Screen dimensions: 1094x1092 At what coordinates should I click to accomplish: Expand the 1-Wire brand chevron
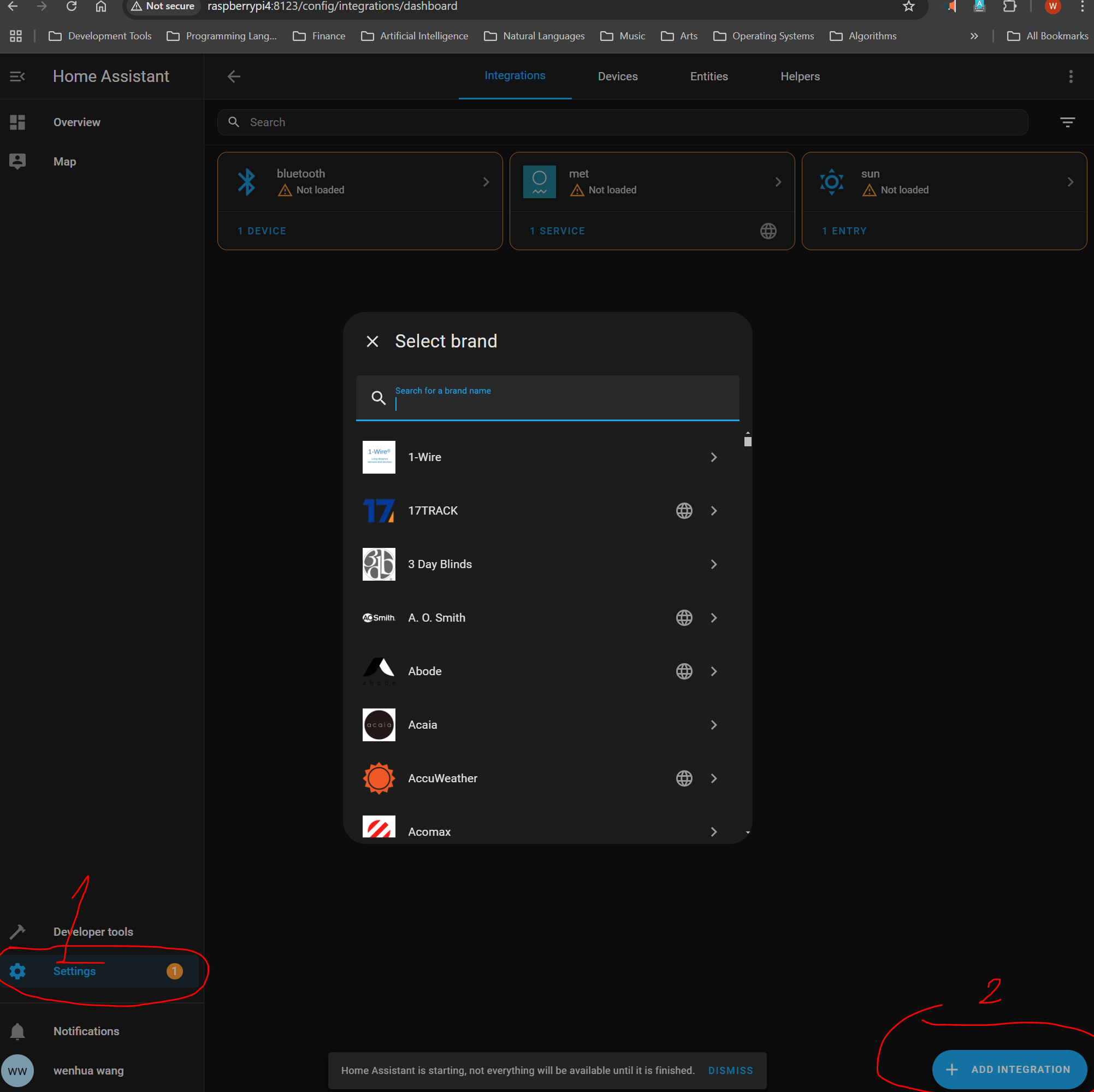713,457
